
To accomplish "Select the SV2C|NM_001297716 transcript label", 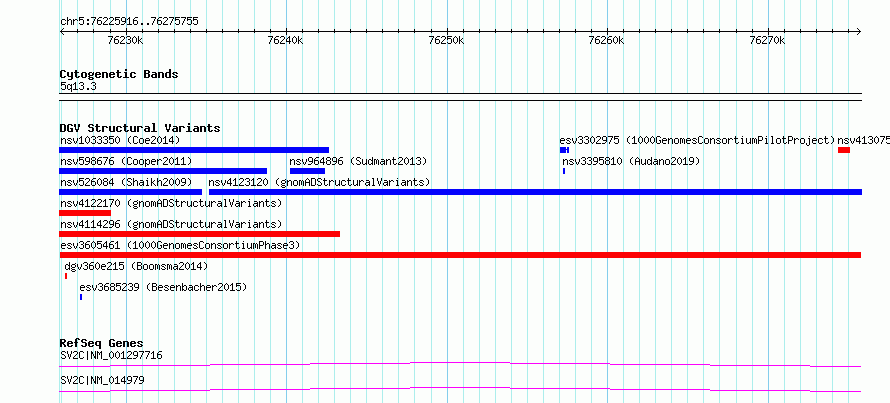I will pyautogui.click(x=111, y=356).
